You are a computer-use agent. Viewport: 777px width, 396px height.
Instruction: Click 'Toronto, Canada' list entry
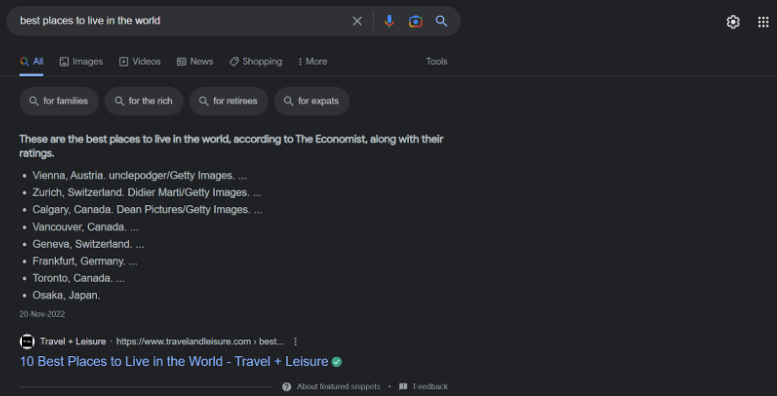(x=78, y=278)
